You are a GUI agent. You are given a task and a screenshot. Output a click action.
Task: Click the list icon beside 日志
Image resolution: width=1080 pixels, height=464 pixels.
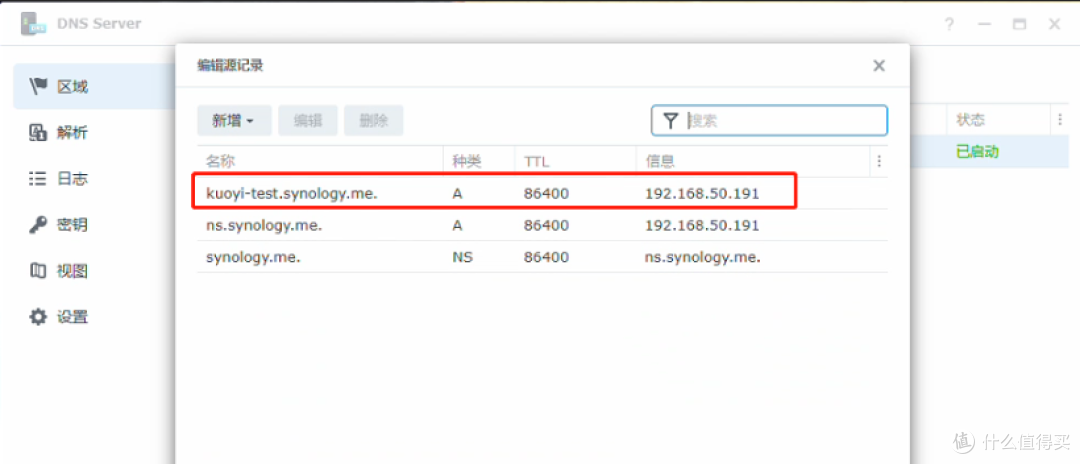pyautogui.click(x=37, y=179)
